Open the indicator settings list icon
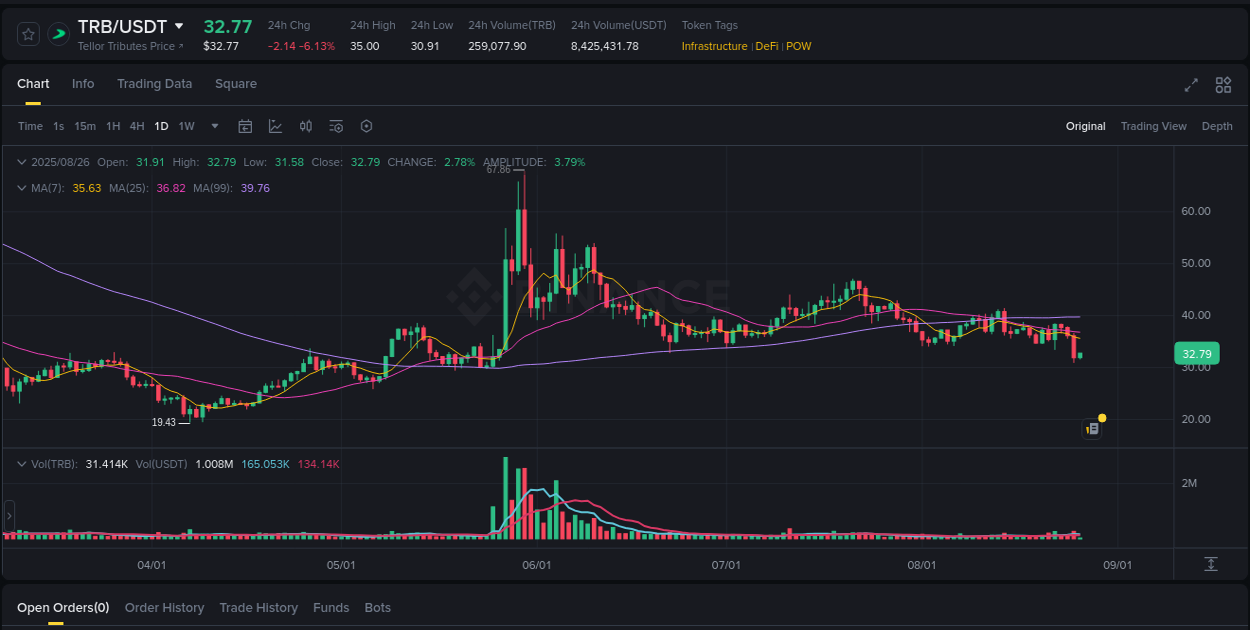 click(x=336, y=126)
